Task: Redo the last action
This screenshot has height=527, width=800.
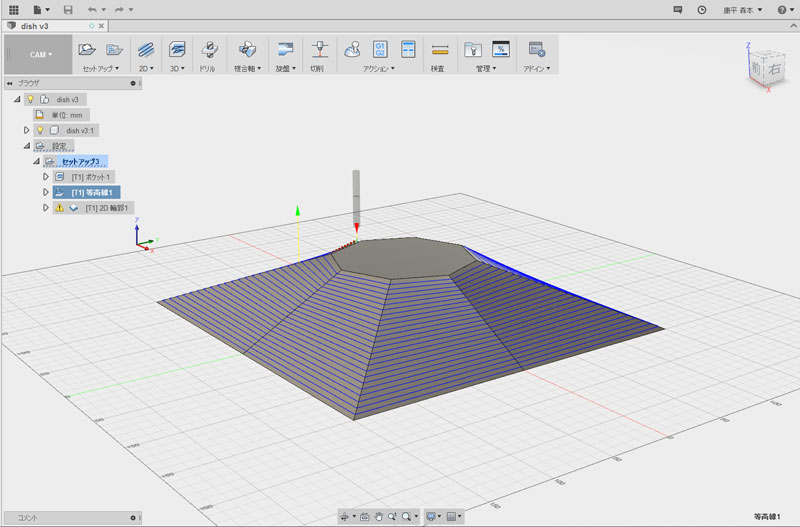Action: (x=119, y=10)
